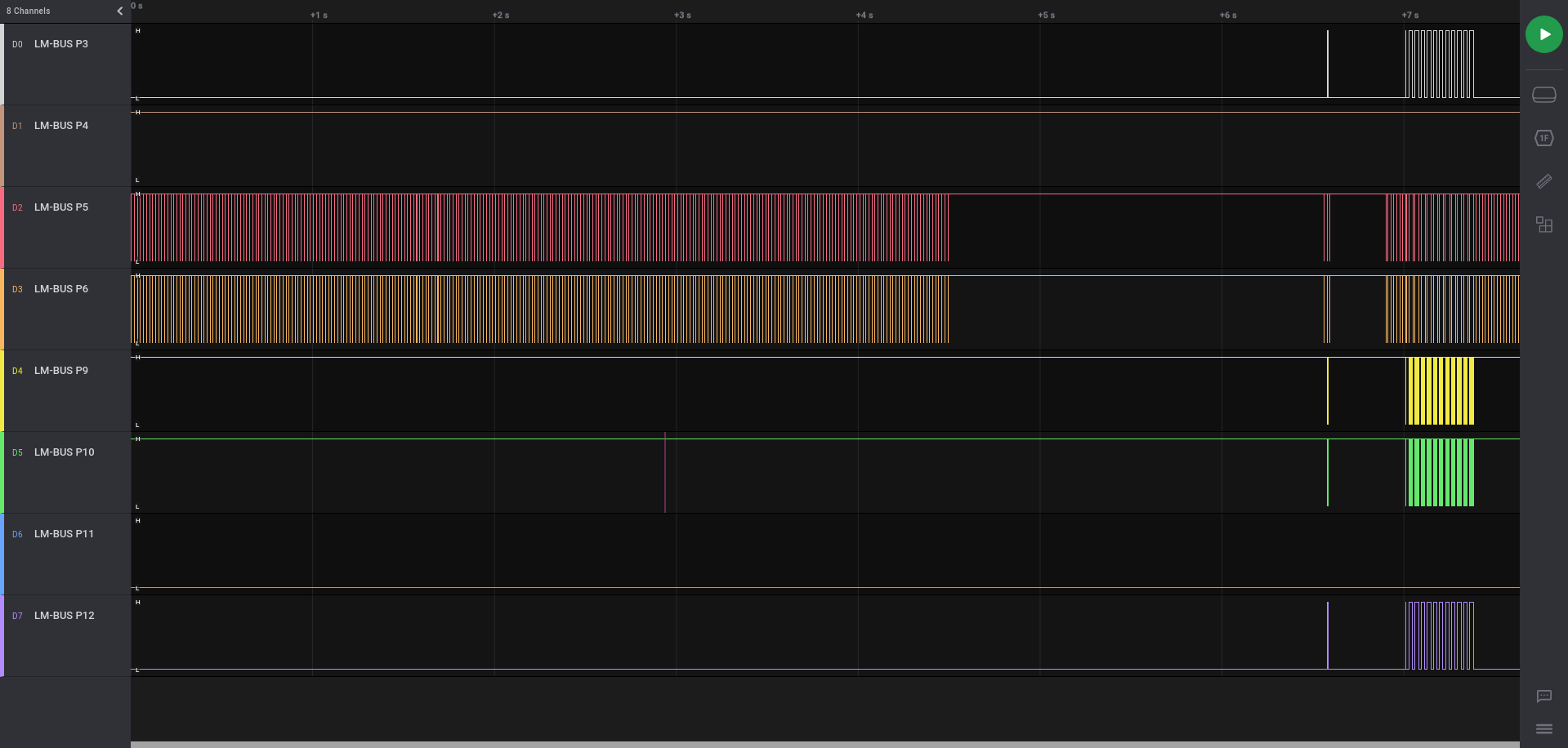This screenshot has height=748, width=1568.
Task: Click the D0 white pulse burst near 7 s
Action: [x=1440, y=64]
